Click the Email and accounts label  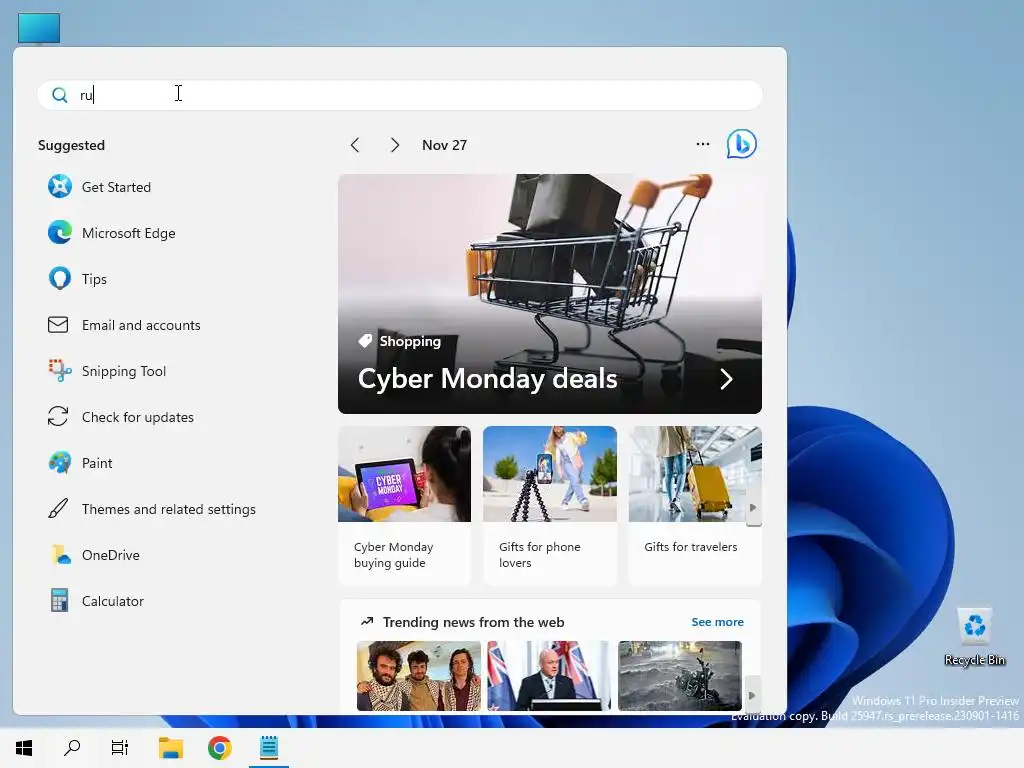pyautogui.click(x=141, y=325)
